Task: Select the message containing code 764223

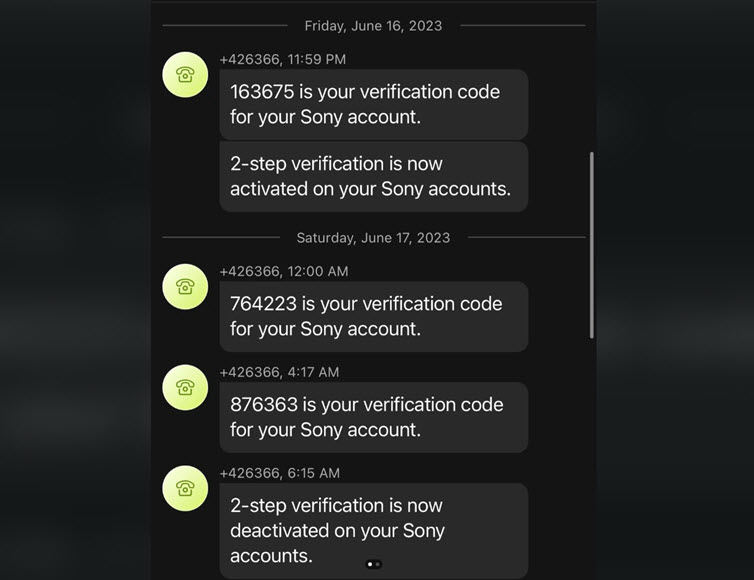Action: (373, 316)
